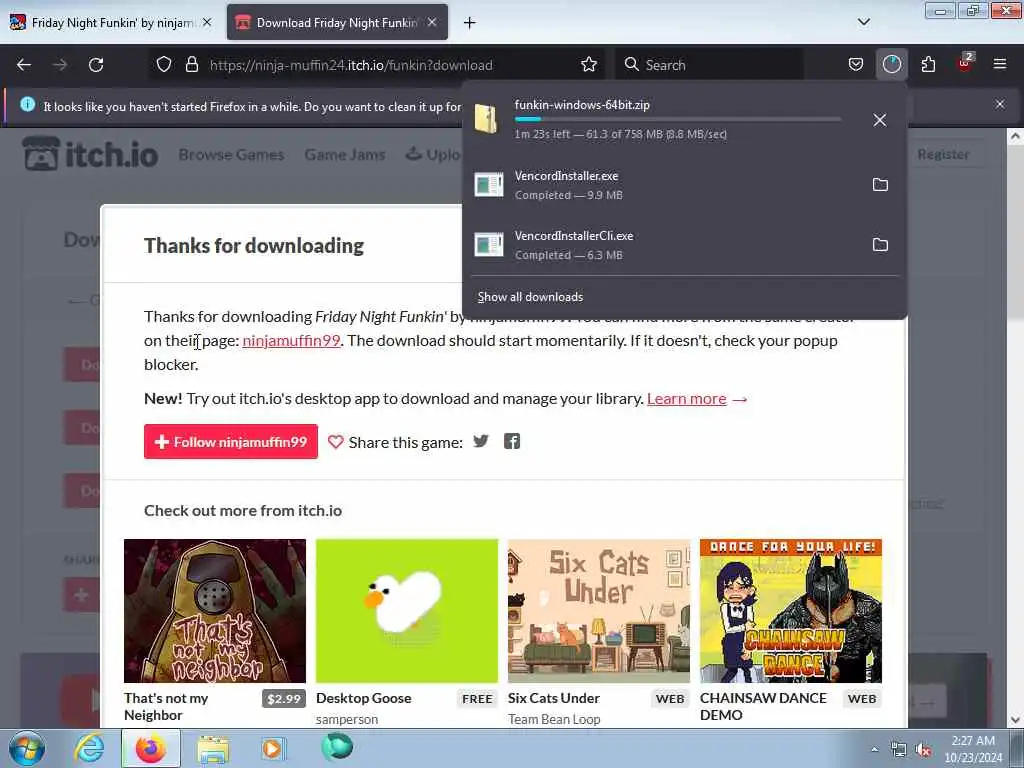
Task: Click Show all downloads
Action: (530, 297)
